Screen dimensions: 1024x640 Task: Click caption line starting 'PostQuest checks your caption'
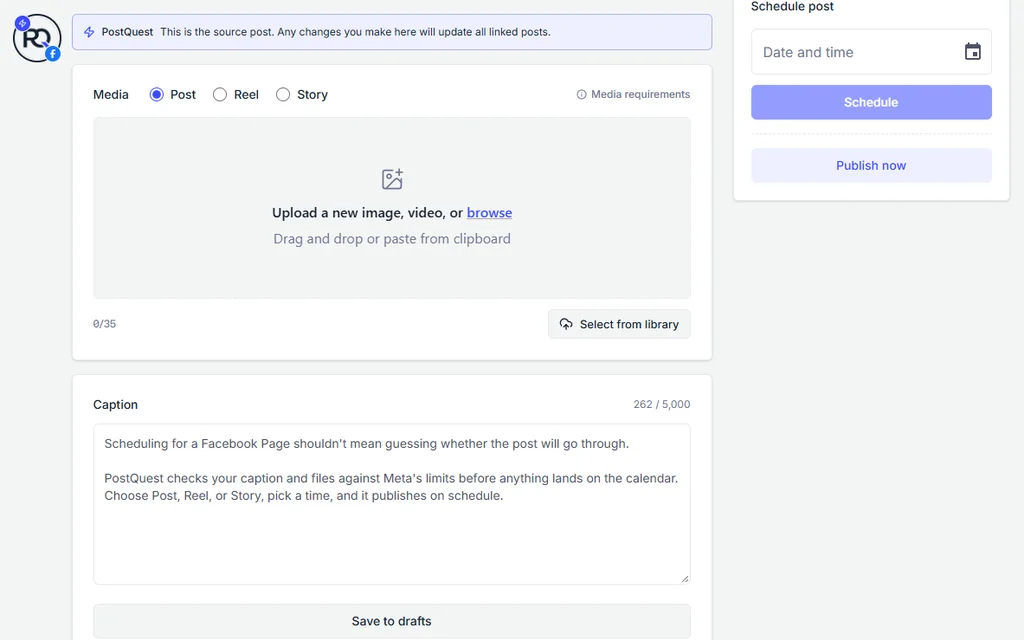[391, 479]
